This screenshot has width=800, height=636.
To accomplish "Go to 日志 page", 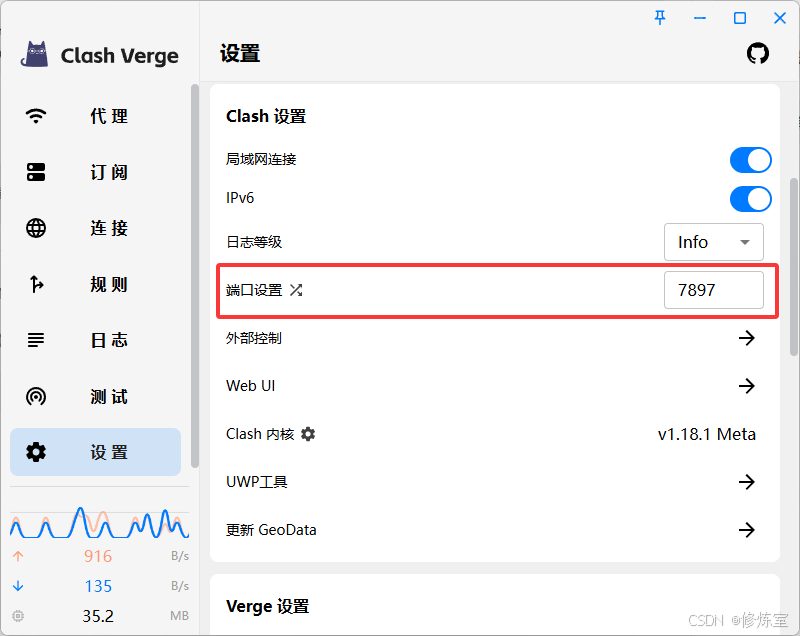I will pos(95,340).
